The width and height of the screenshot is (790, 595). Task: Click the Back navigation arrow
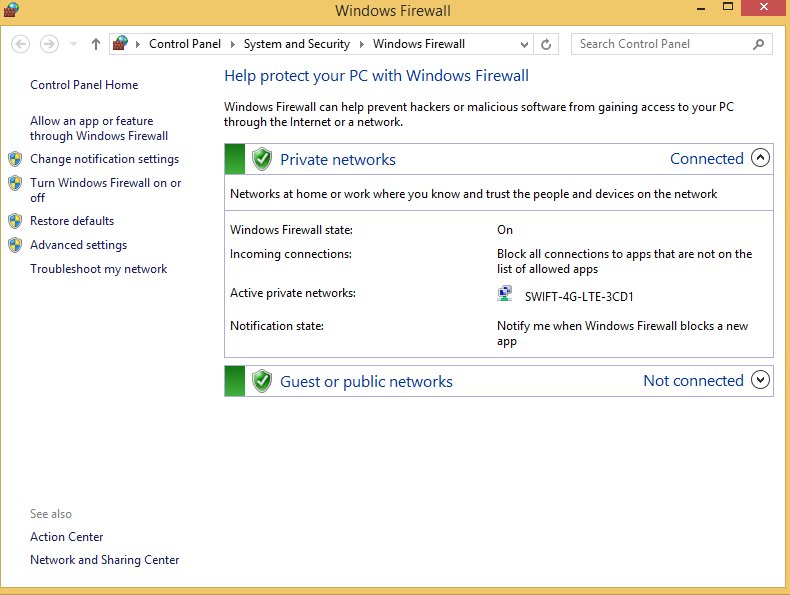coord(20,44)
